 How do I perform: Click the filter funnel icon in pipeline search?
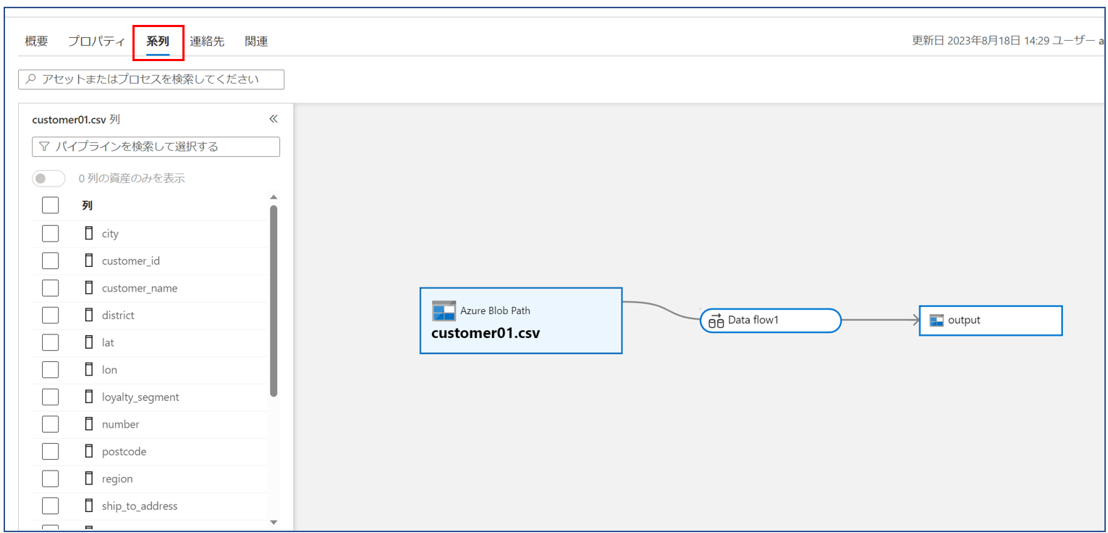(x=44, y=147)
